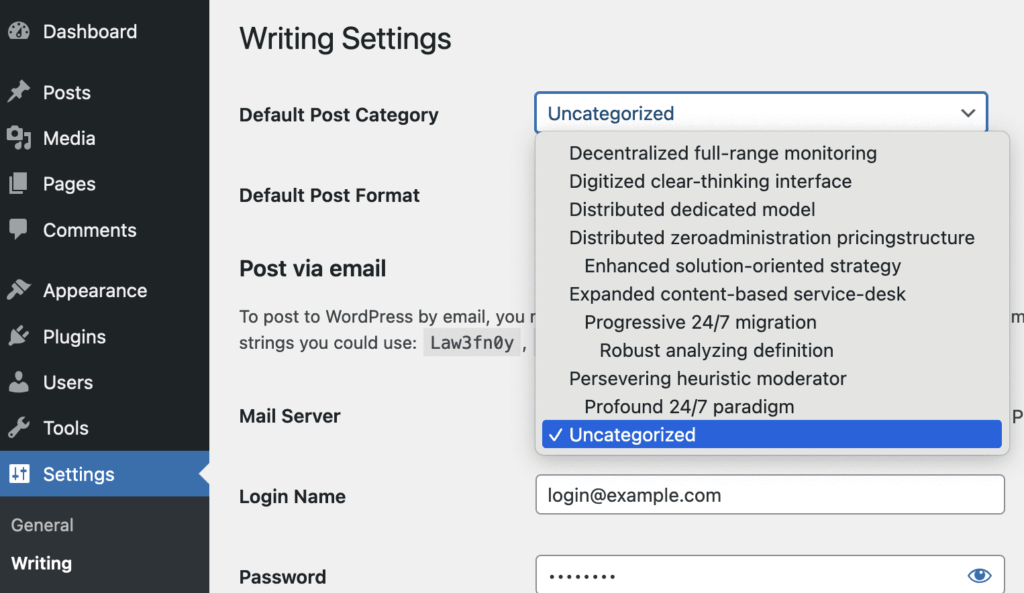
Task: Go to the Posts menu
Action: point(67,93)
